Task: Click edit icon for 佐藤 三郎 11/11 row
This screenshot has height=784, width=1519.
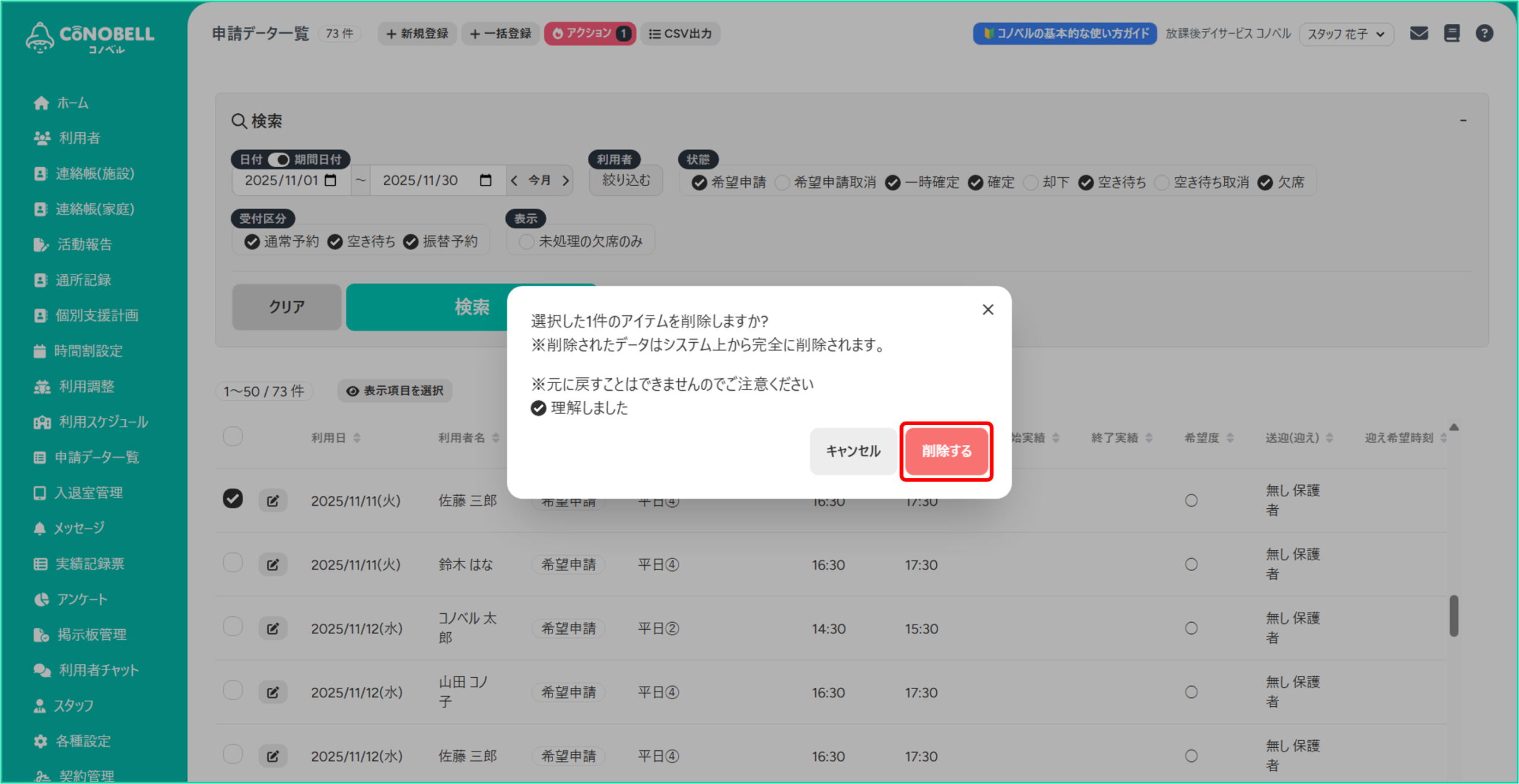Action: (272, 501)
